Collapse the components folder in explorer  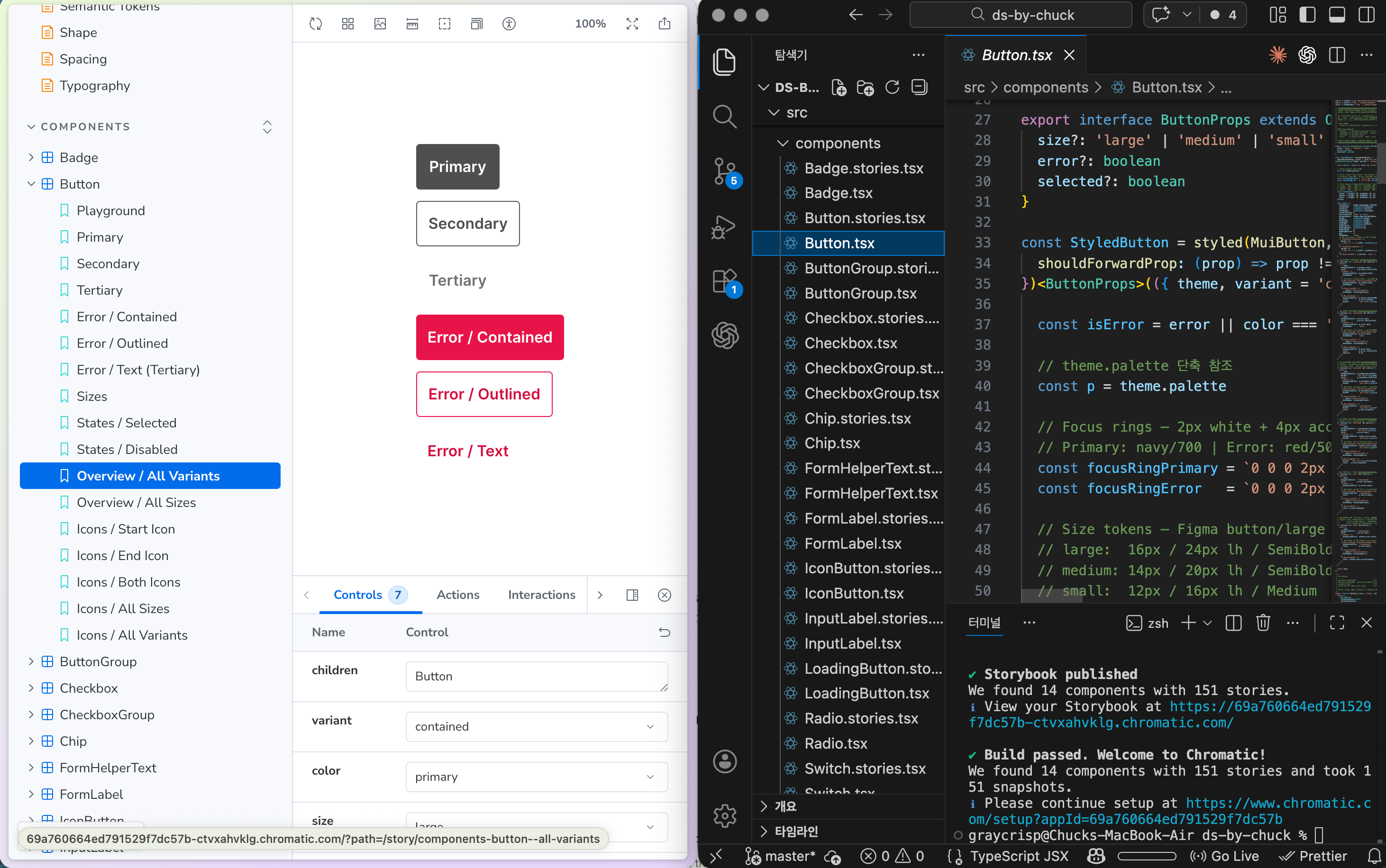[x=783, y=143]
